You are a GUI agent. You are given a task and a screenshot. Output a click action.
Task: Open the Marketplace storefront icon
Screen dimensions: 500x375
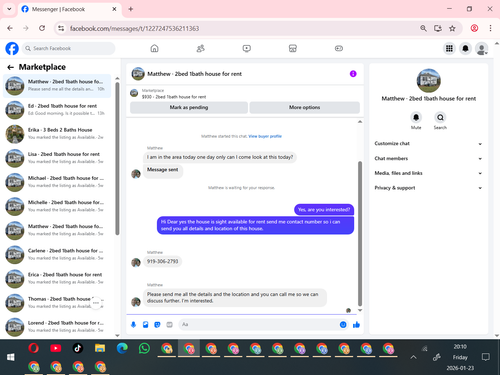tap(292, 48)
